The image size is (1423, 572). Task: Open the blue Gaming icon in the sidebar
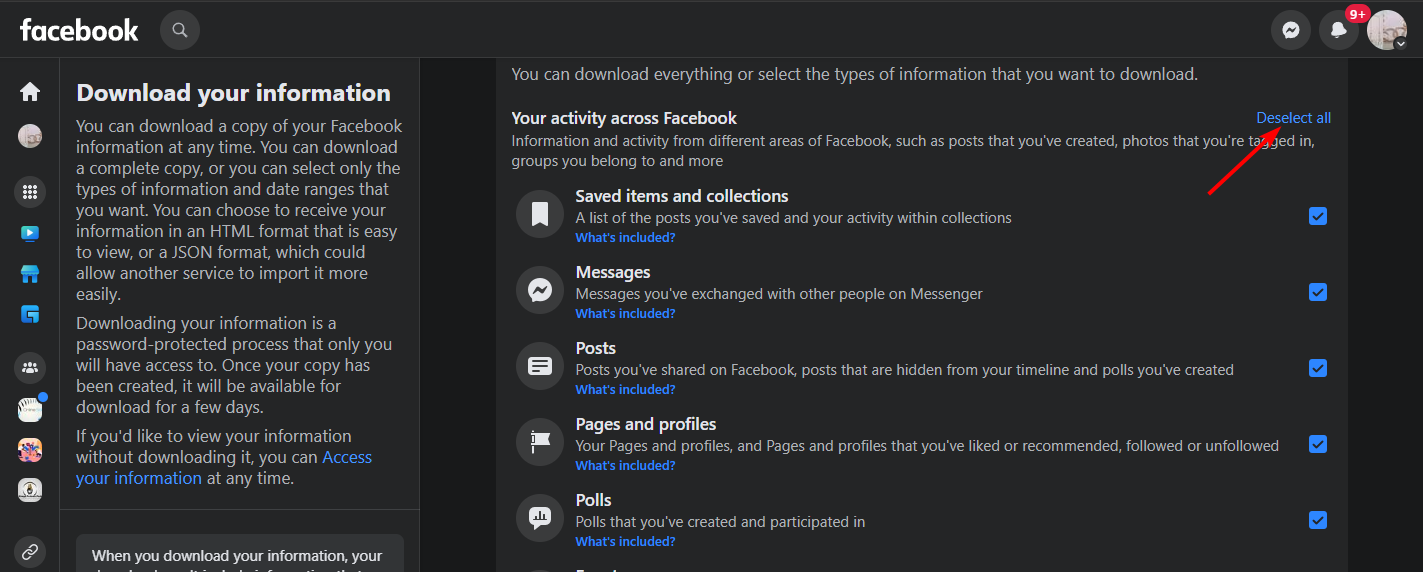click(30, 314)
